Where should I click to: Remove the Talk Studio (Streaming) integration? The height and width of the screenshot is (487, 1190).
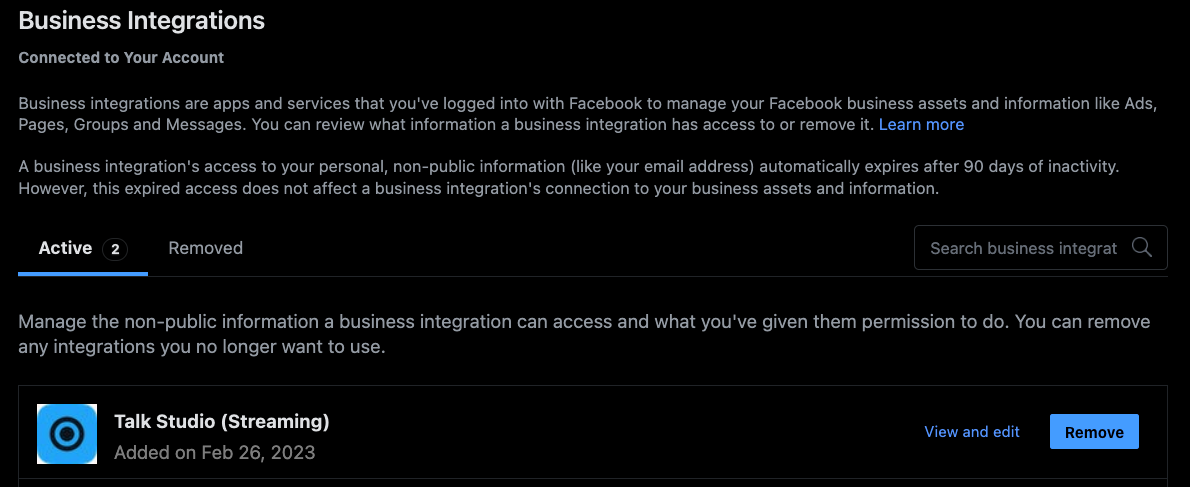[x=1094, y=432]
